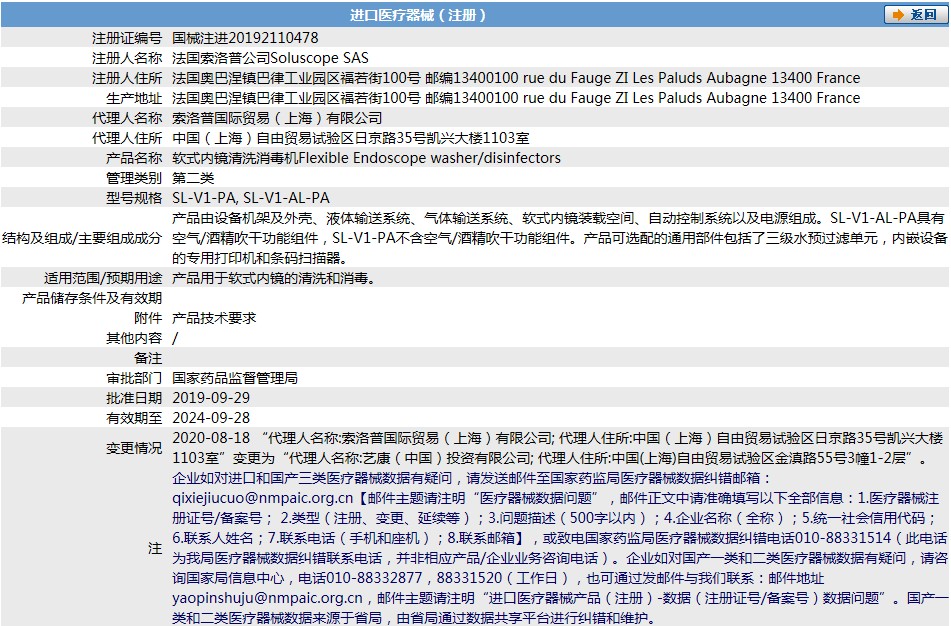Screen dimensions: 951x626
Task: Select agent name 索洛普国际贸易（上海）有限公司
Action: coord(277,118)
